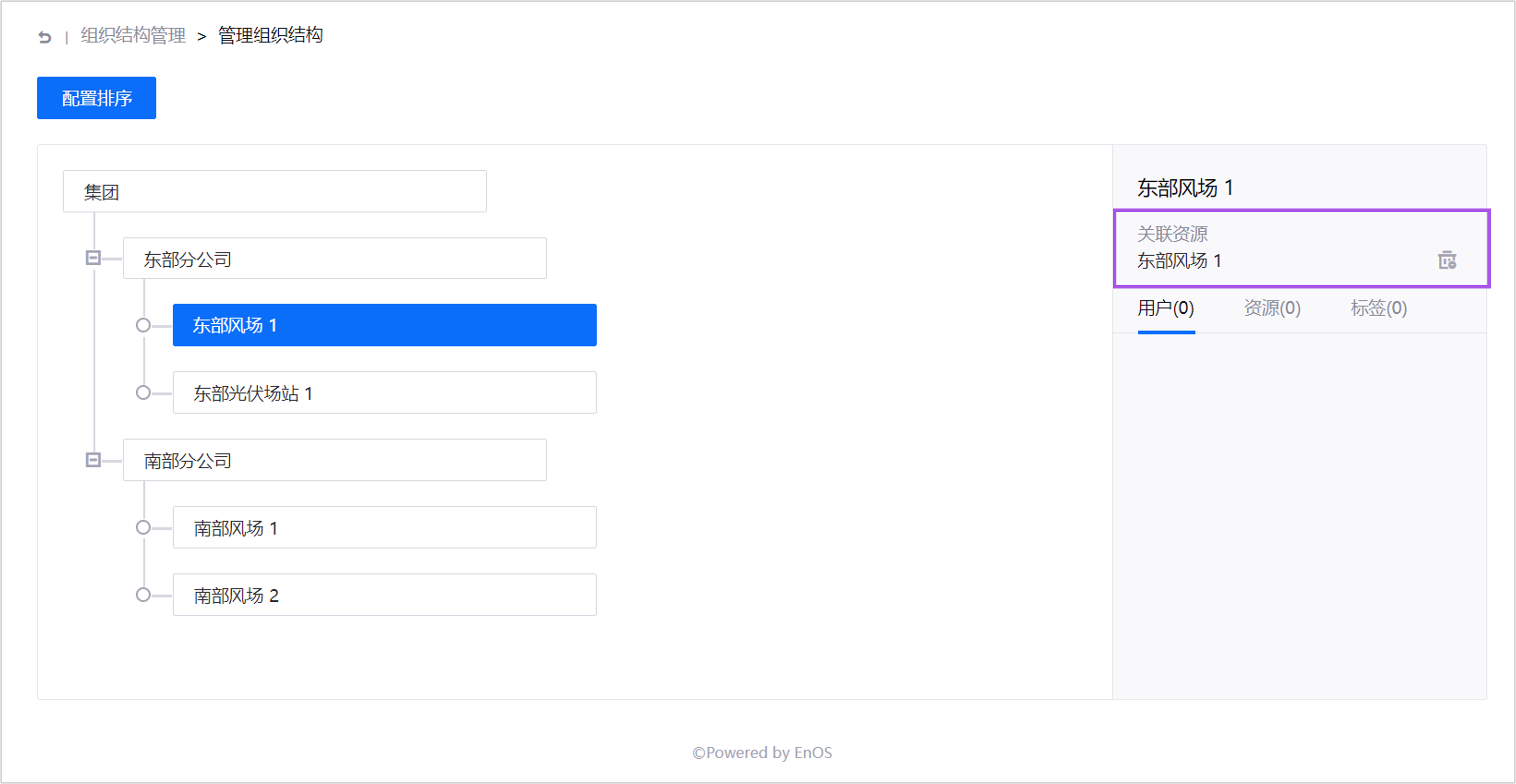This screenshot has width=1516, height=784.
Task: Switch to the 资源(0) tab
Action: [x=1273, y=308]
